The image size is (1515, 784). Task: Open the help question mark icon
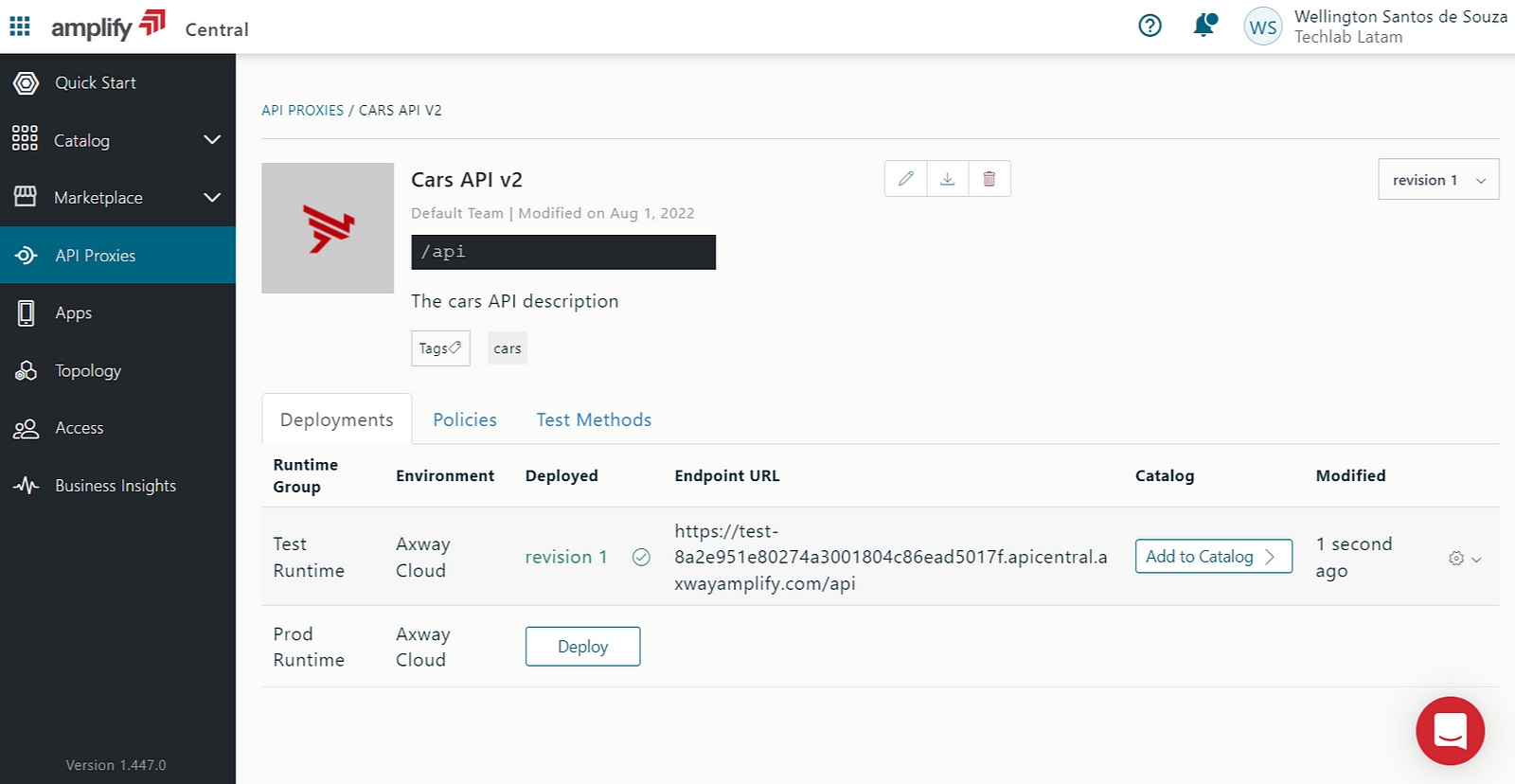[1150, 26]
